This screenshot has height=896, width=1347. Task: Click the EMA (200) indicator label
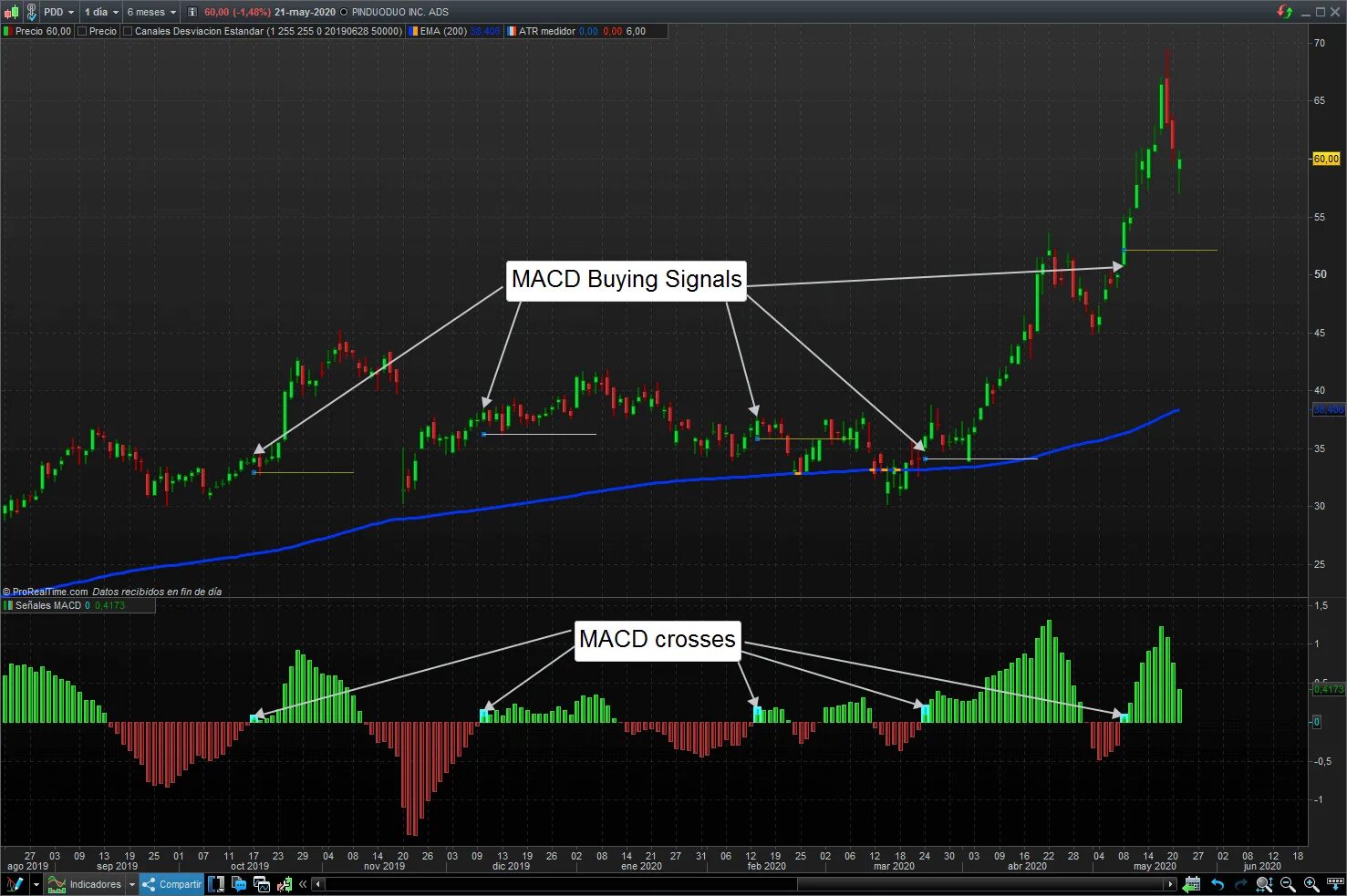443,31
